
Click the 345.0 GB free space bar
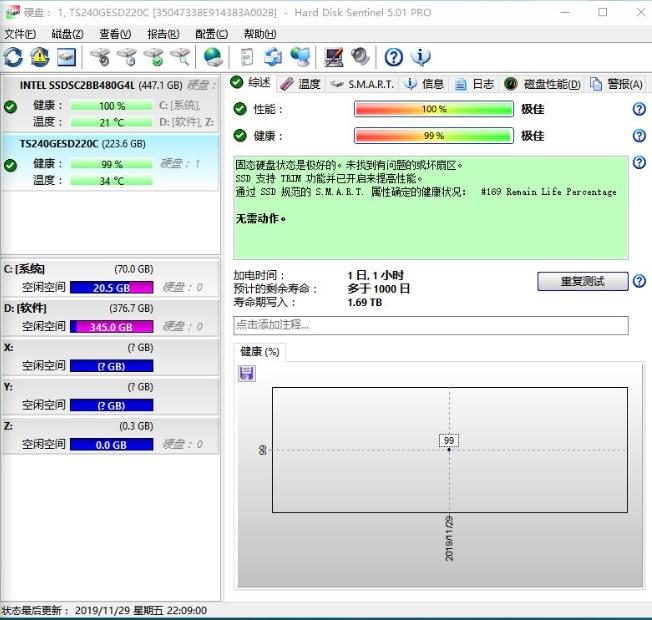tap(111, 327)
